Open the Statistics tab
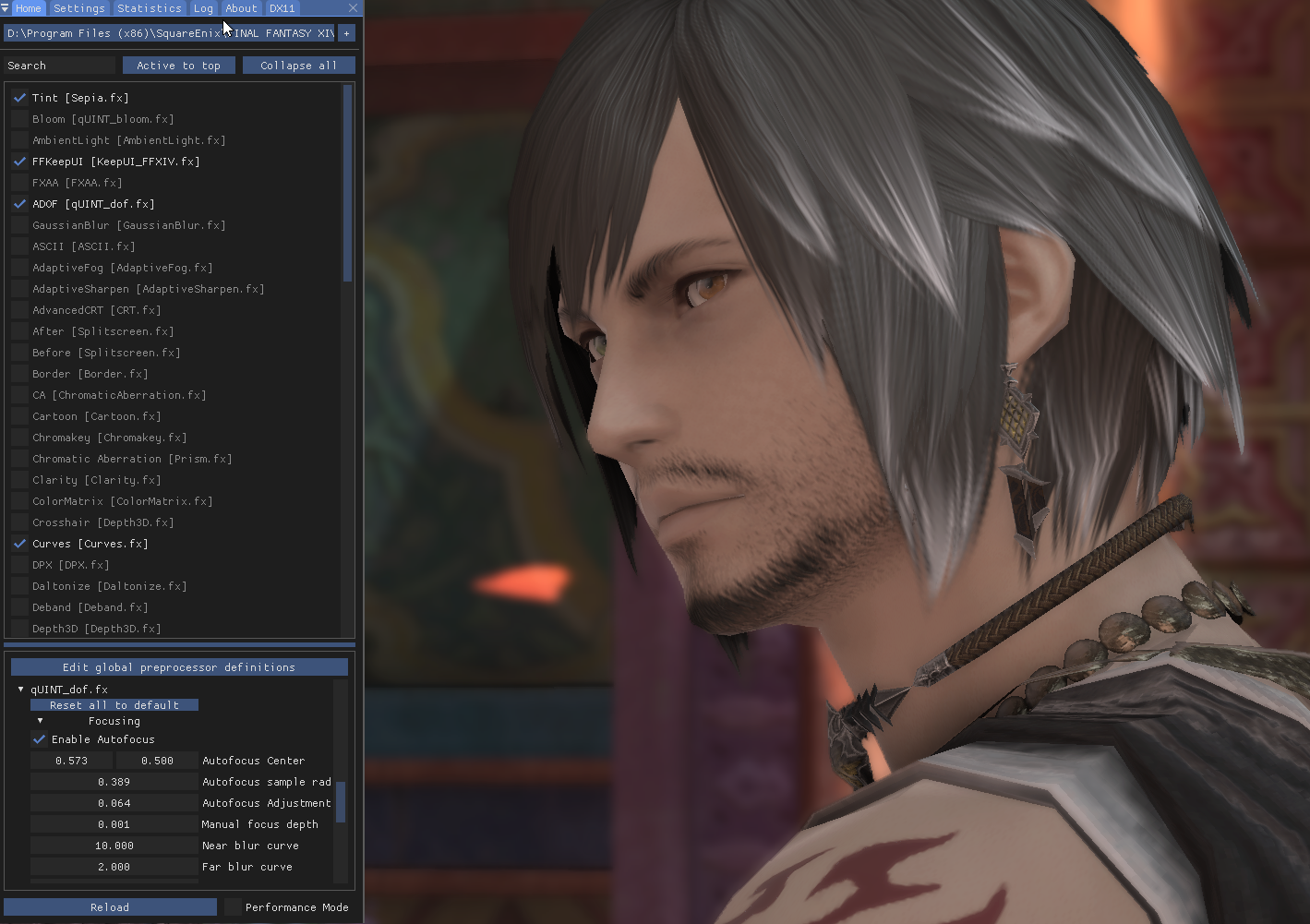Image resolution: width=1310 pixels, height=924 pixels. (x=150, y=8)
